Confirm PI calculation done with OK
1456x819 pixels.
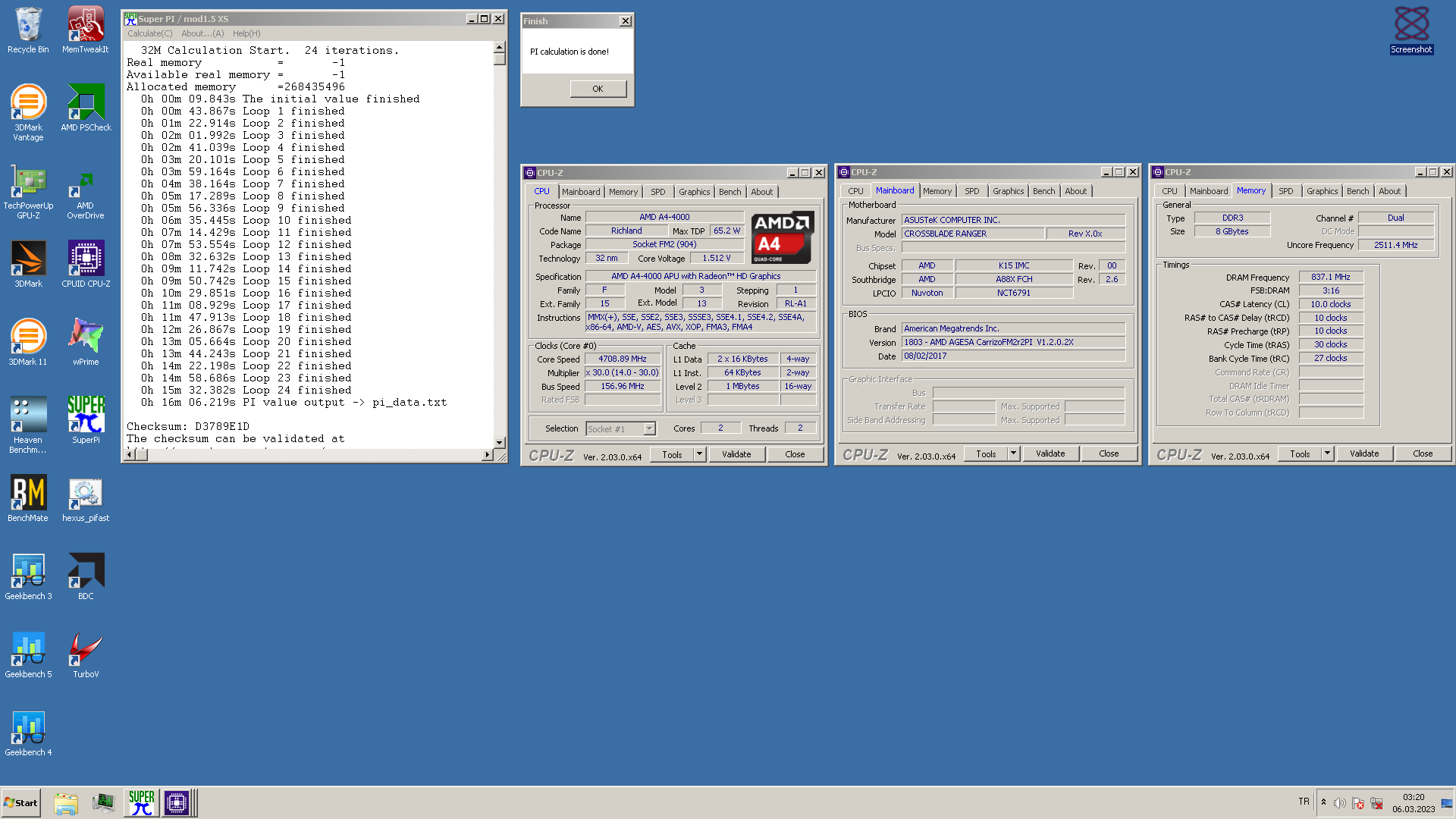pyautogui.click(x=598, y=89)
